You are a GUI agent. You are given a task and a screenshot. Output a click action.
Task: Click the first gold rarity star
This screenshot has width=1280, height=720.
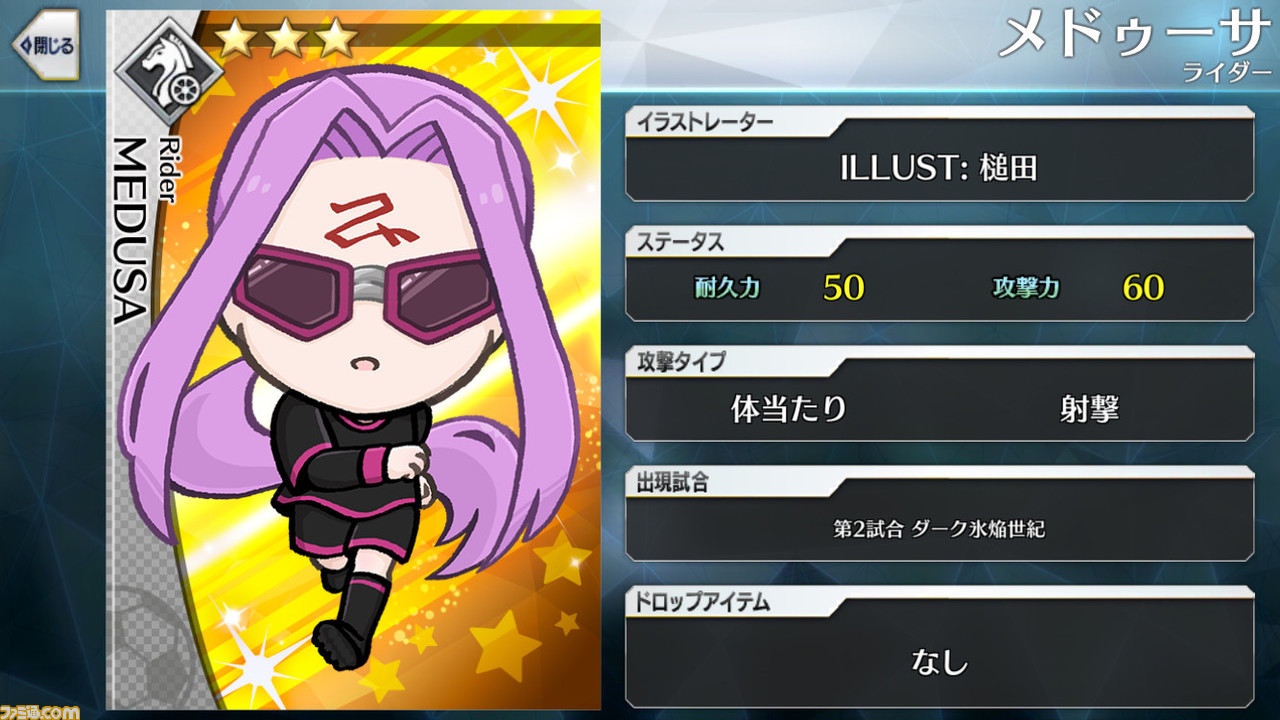point(237,40)
